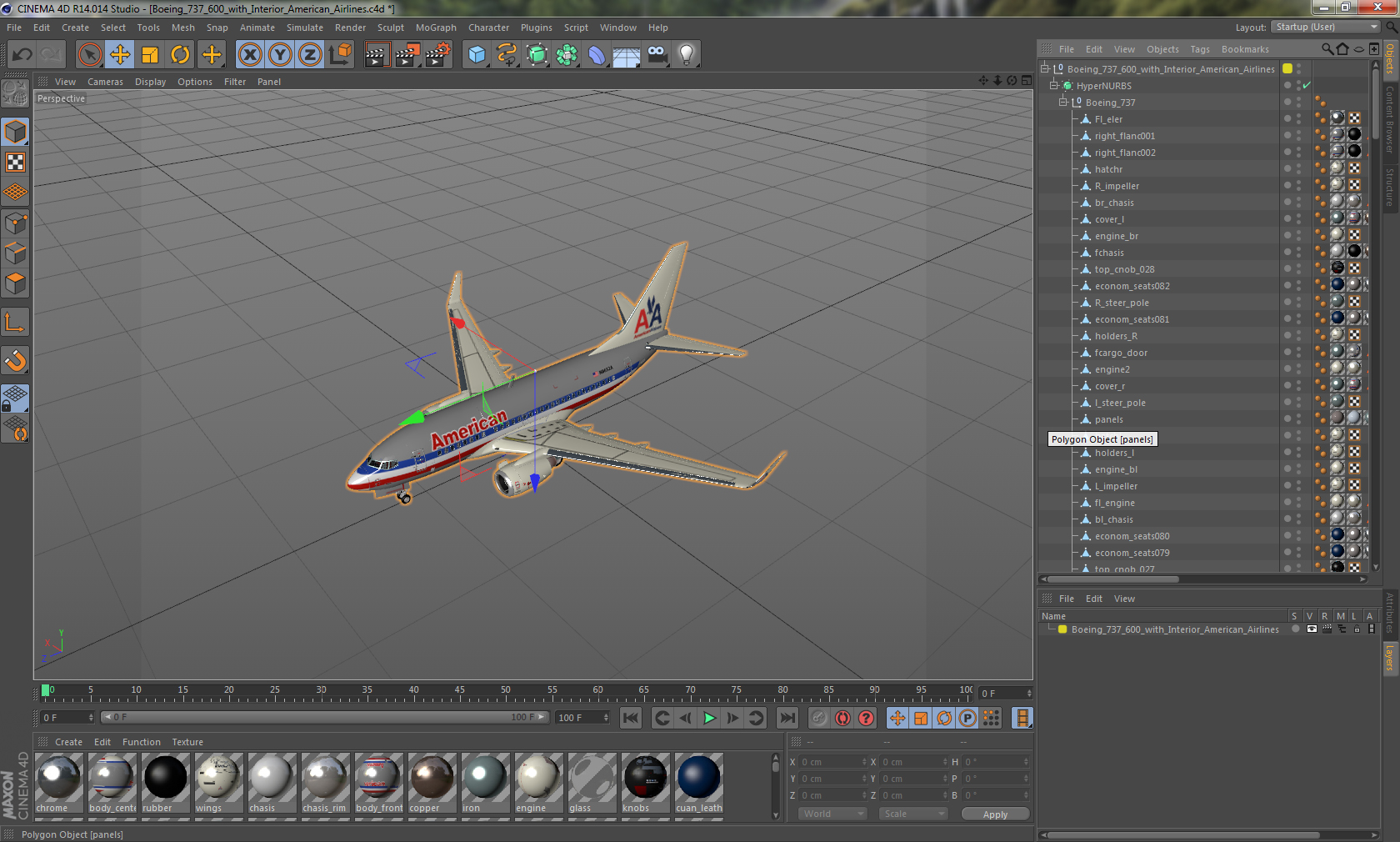The width and height of the screenshot is (1400, 842).
Task: Toggle layer visibility eye in Layers panel
Action: 1312,629
